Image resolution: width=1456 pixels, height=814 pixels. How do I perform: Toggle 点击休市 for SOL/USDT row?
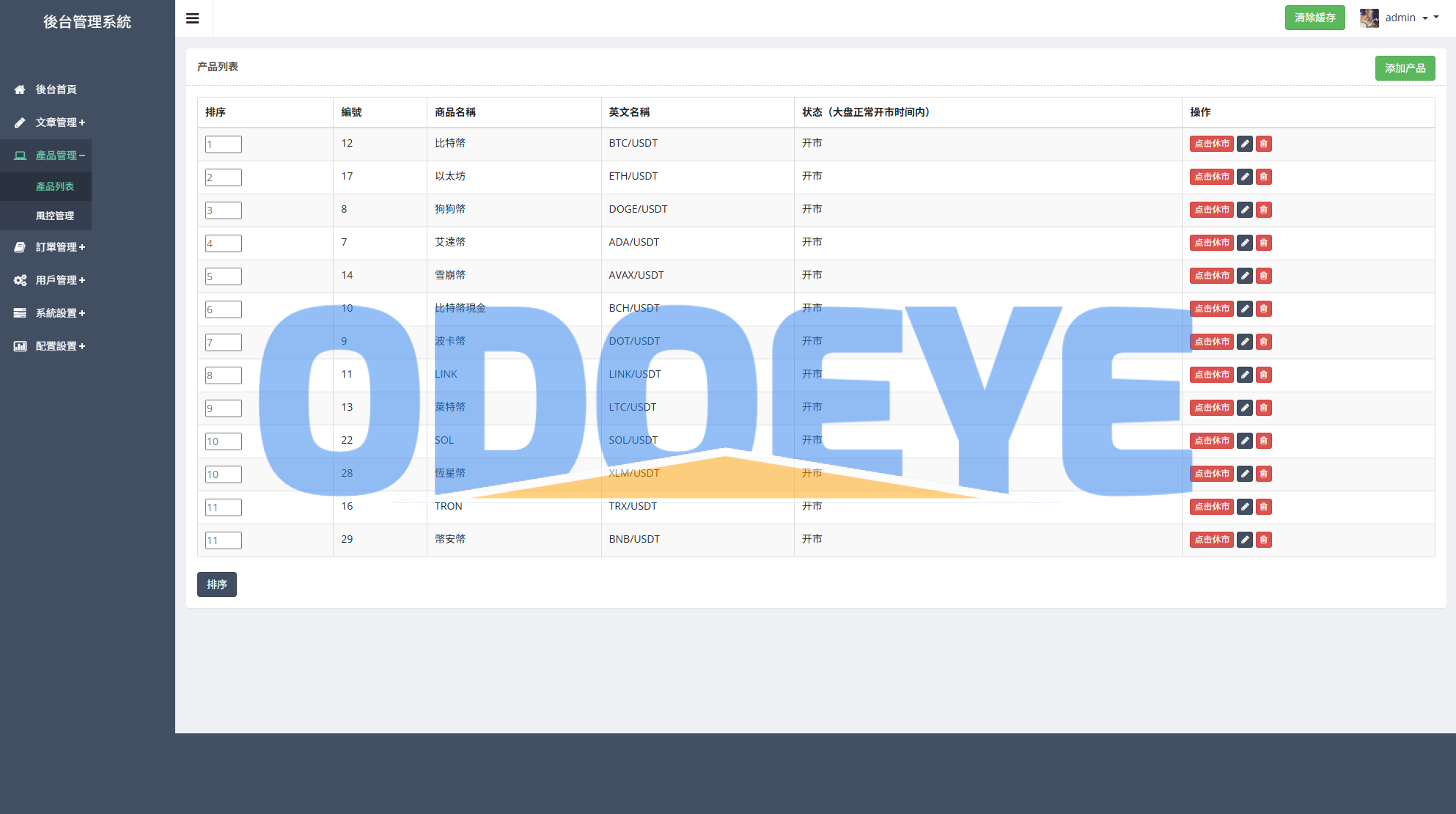tap(1211, 441)
